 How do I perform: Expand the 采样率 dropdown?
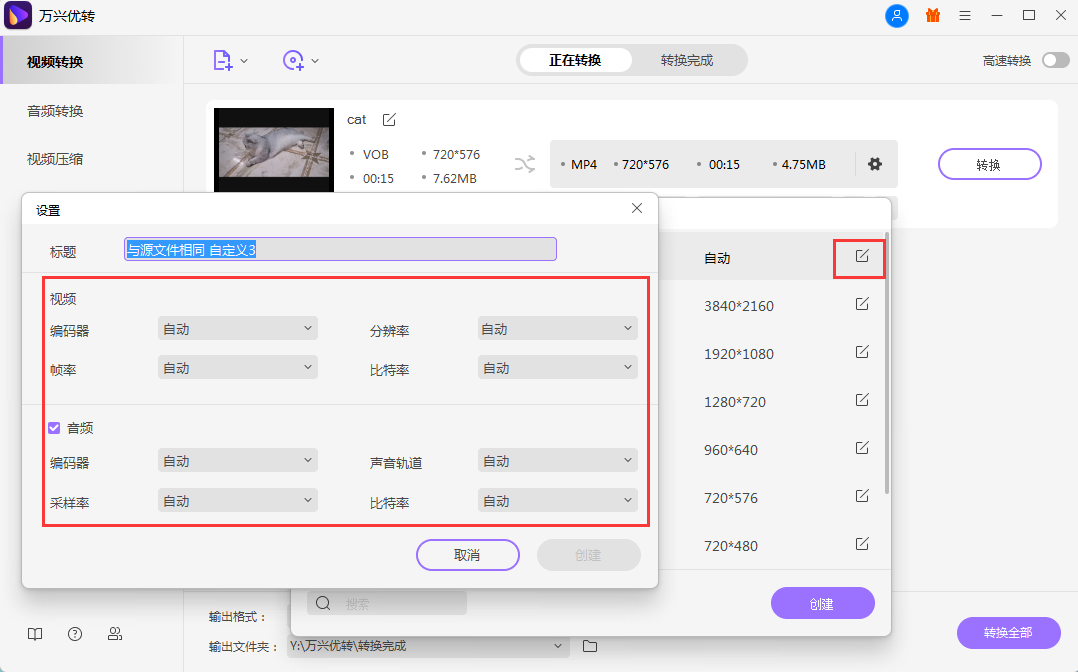coord(238,500)
